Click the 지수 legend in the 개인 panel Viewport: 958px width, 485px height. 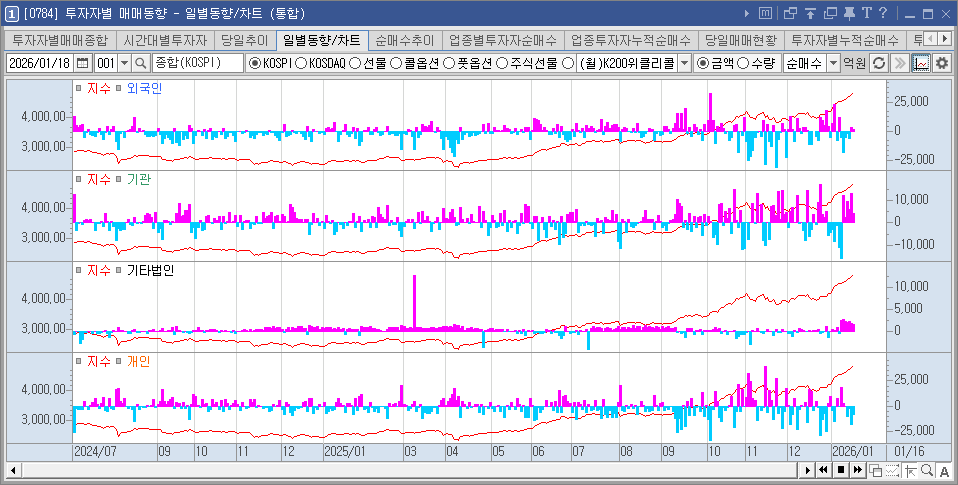(x=98, y=362)
